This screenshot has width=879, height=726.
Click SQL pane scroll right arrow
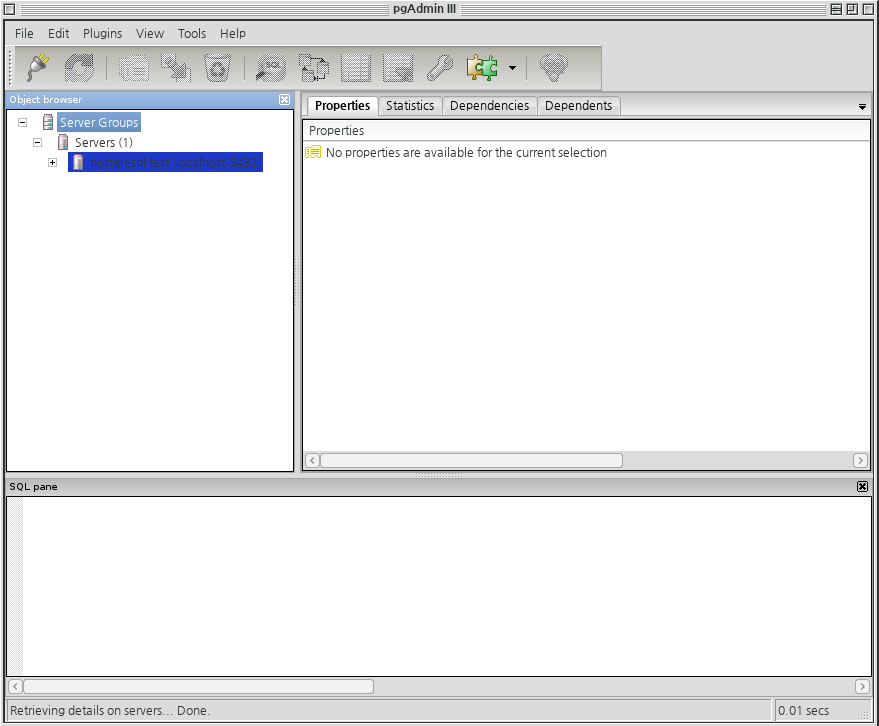click(x=862, y=686)
